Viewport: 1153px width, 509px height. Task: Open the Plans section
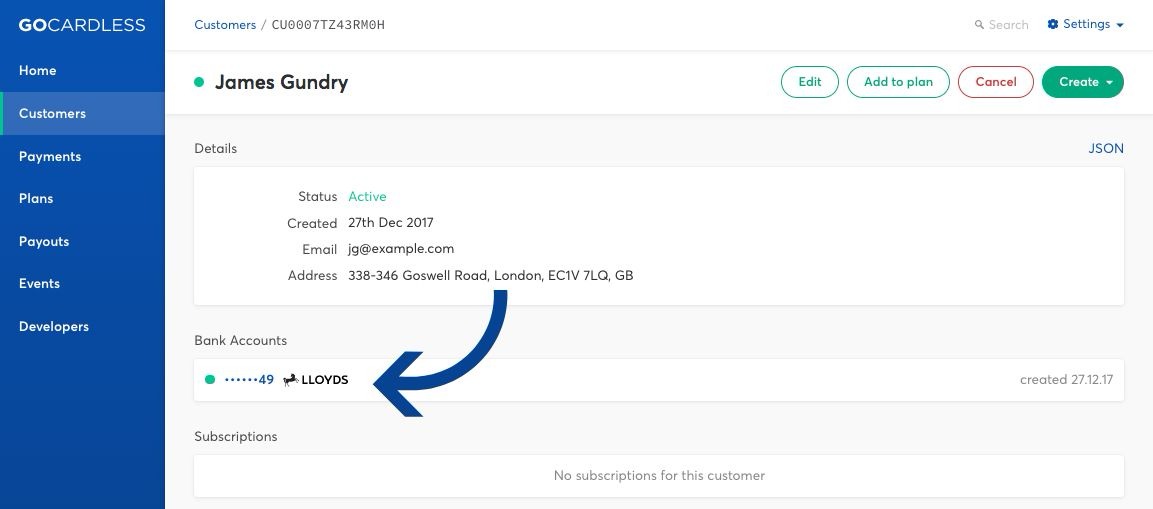[x=36, y=199]
